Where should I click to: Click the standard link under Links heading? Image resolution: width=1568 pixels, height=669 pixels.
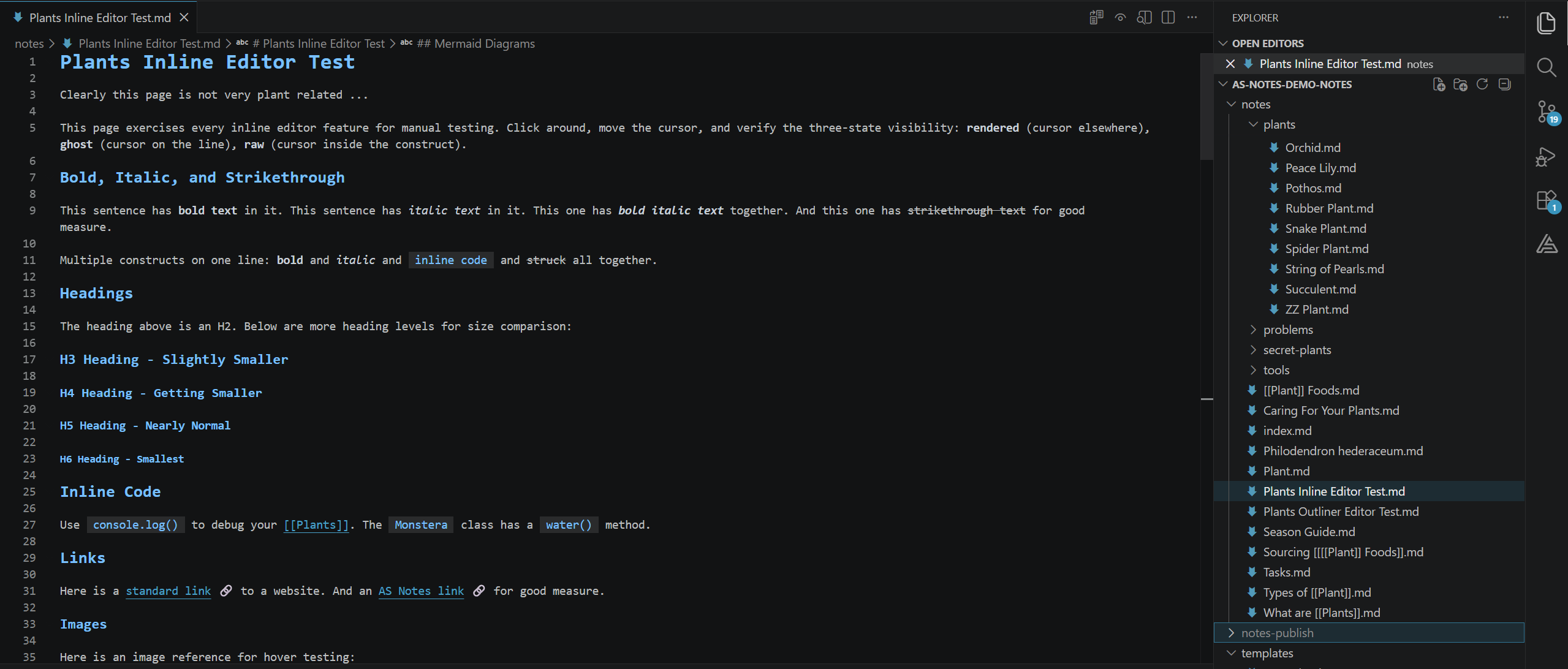[168, 591]
